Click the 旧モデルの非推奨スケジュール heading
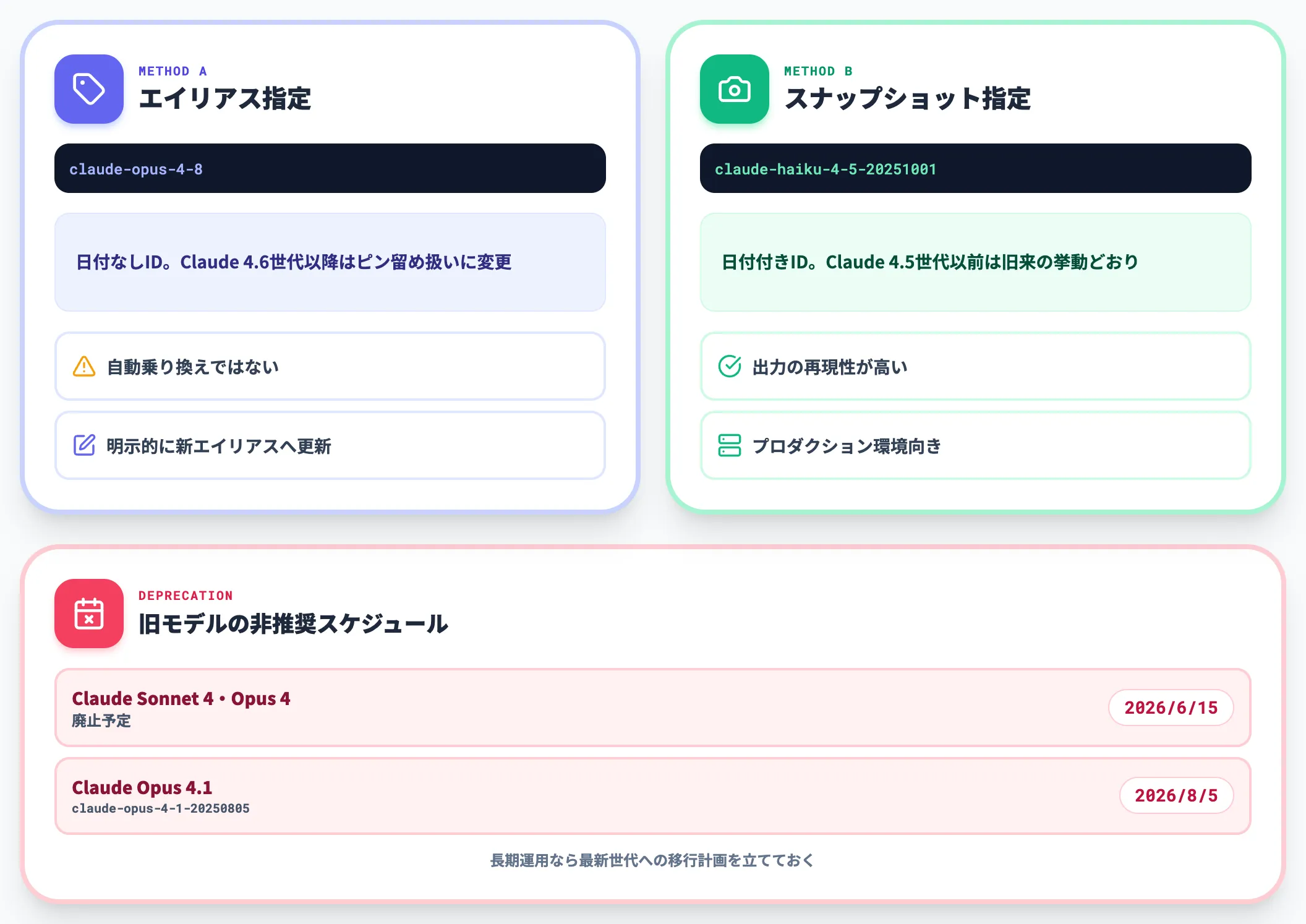Viewport: 1306px width, 924px height. 293,623
